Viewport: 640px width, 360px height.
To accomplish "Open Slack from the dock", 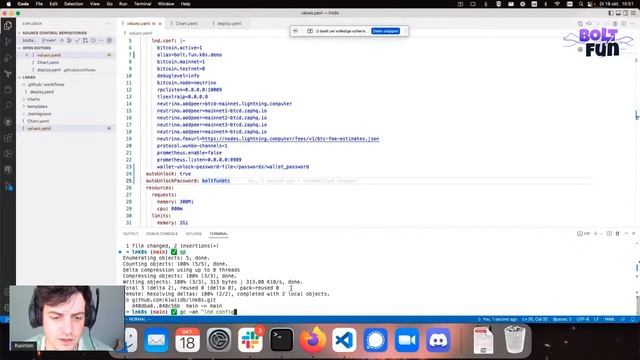I will tap(250, 340).
